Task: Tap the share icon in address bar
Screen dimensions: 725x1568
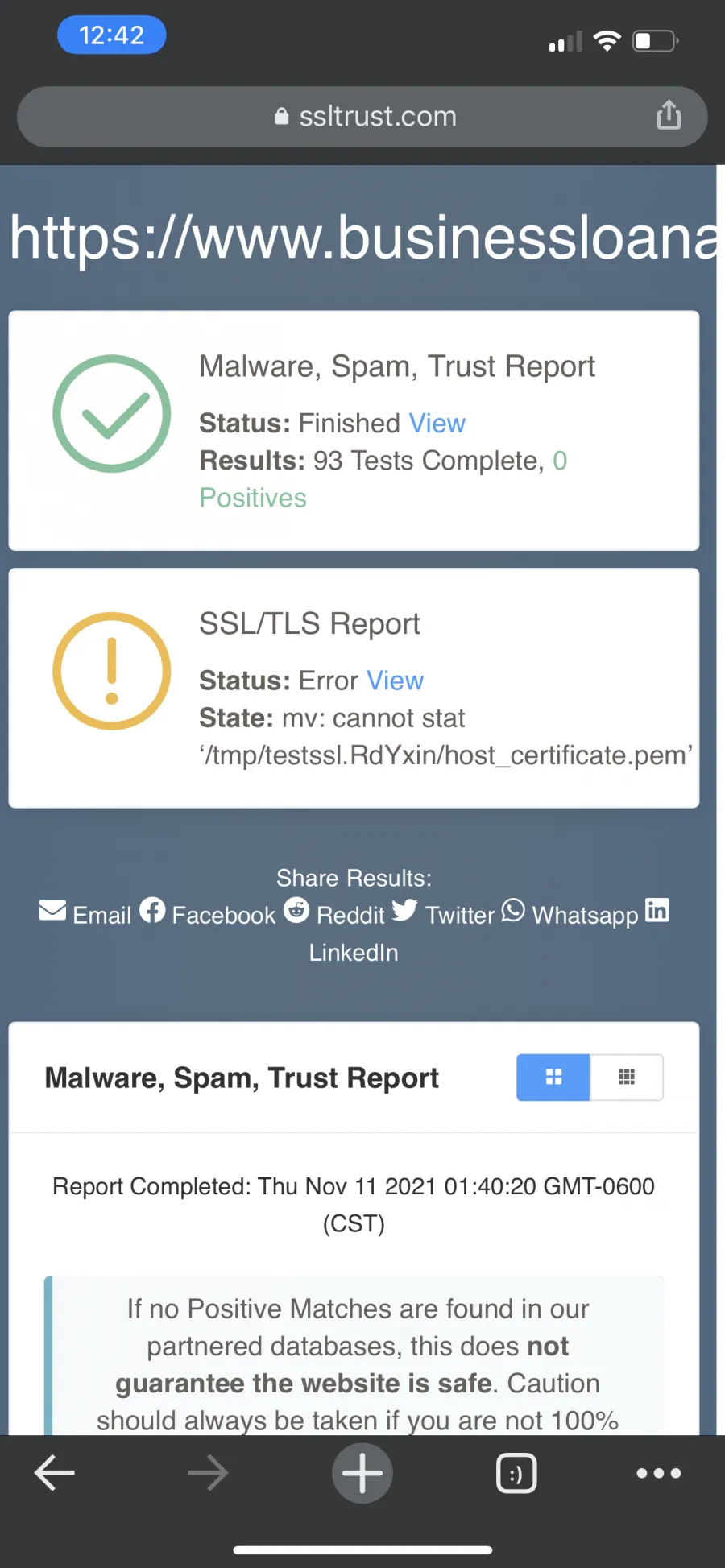Action: (x=669, y=115)
